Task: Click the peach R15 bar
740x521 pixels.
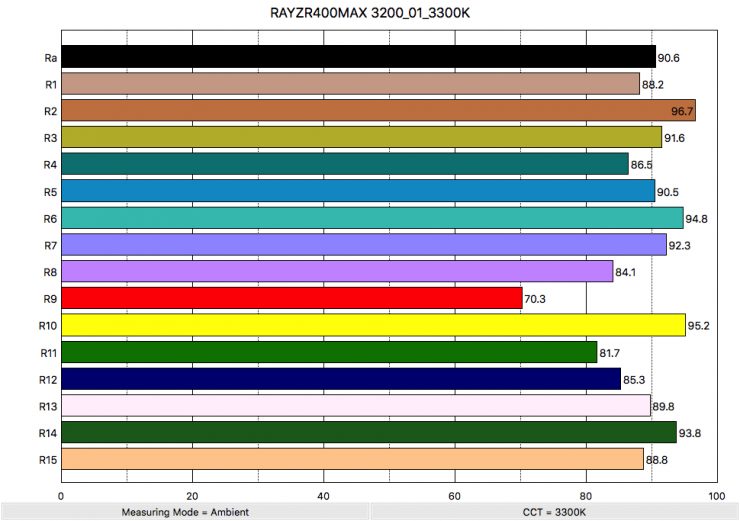Action: tap(352, 459)
